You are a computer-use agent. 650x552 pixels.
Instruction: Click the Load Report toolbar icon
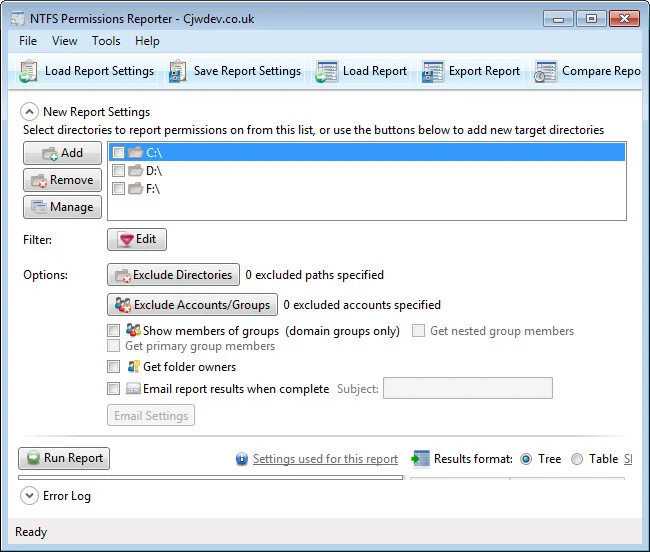[327, 71]
